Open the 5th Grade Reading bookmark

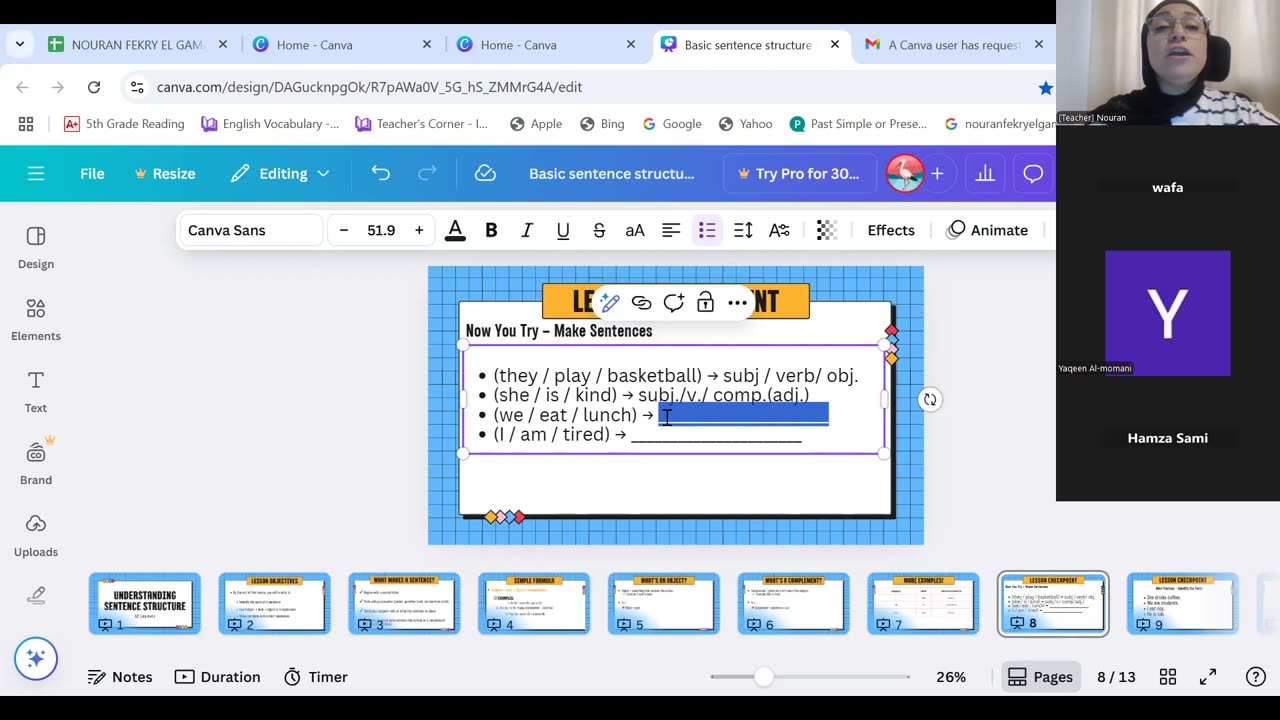point(124,124)
